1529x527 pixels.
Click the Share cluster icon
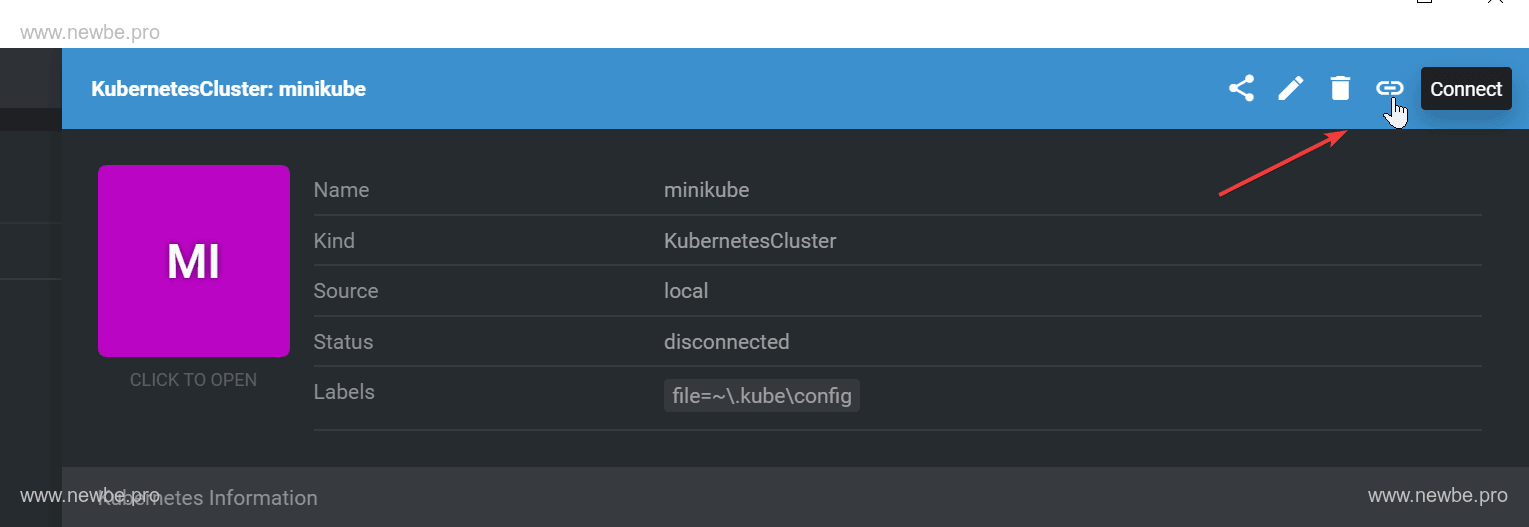(1241, 89)
